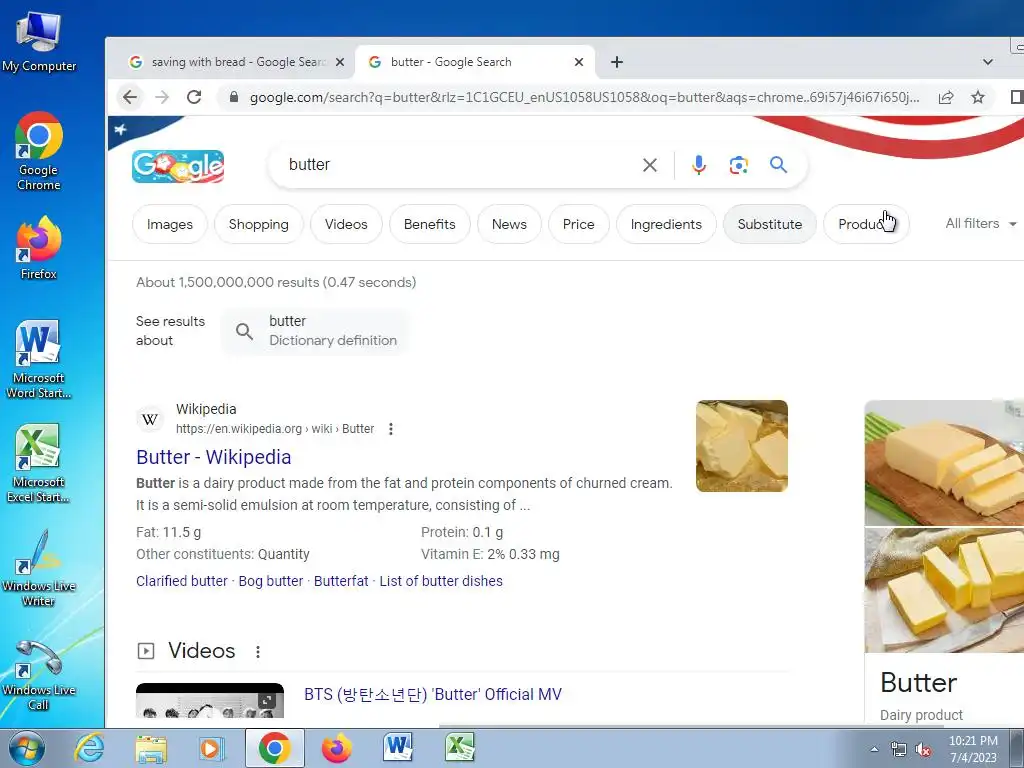Select the Substitute filter chip
Screen dimensions: 1024x768
[770, 224]
